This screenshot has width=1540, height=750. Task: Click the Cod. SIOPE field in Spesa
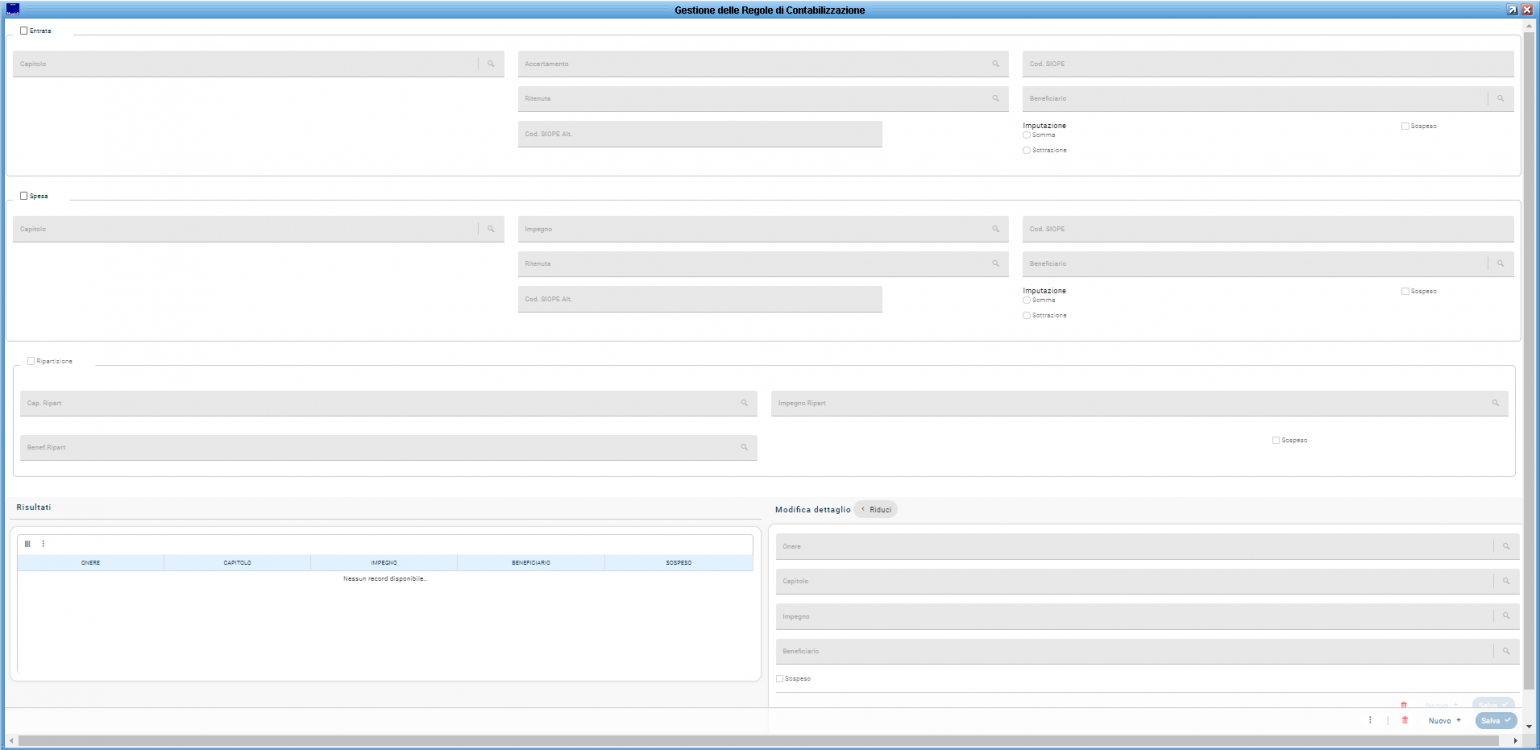click(x=1268, y=229)
